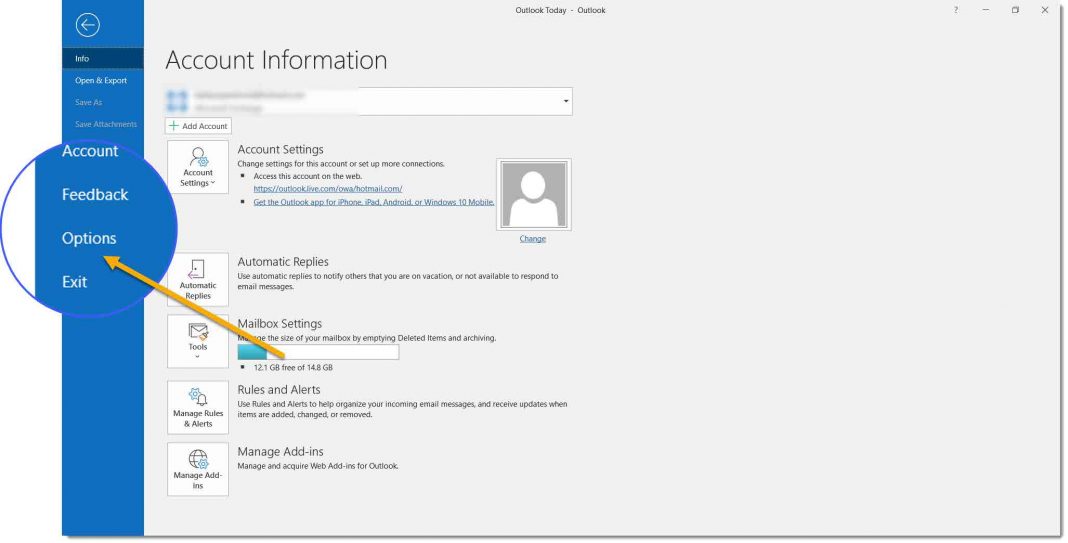Open the outlook.live.com hotmail link

(328, 189)
